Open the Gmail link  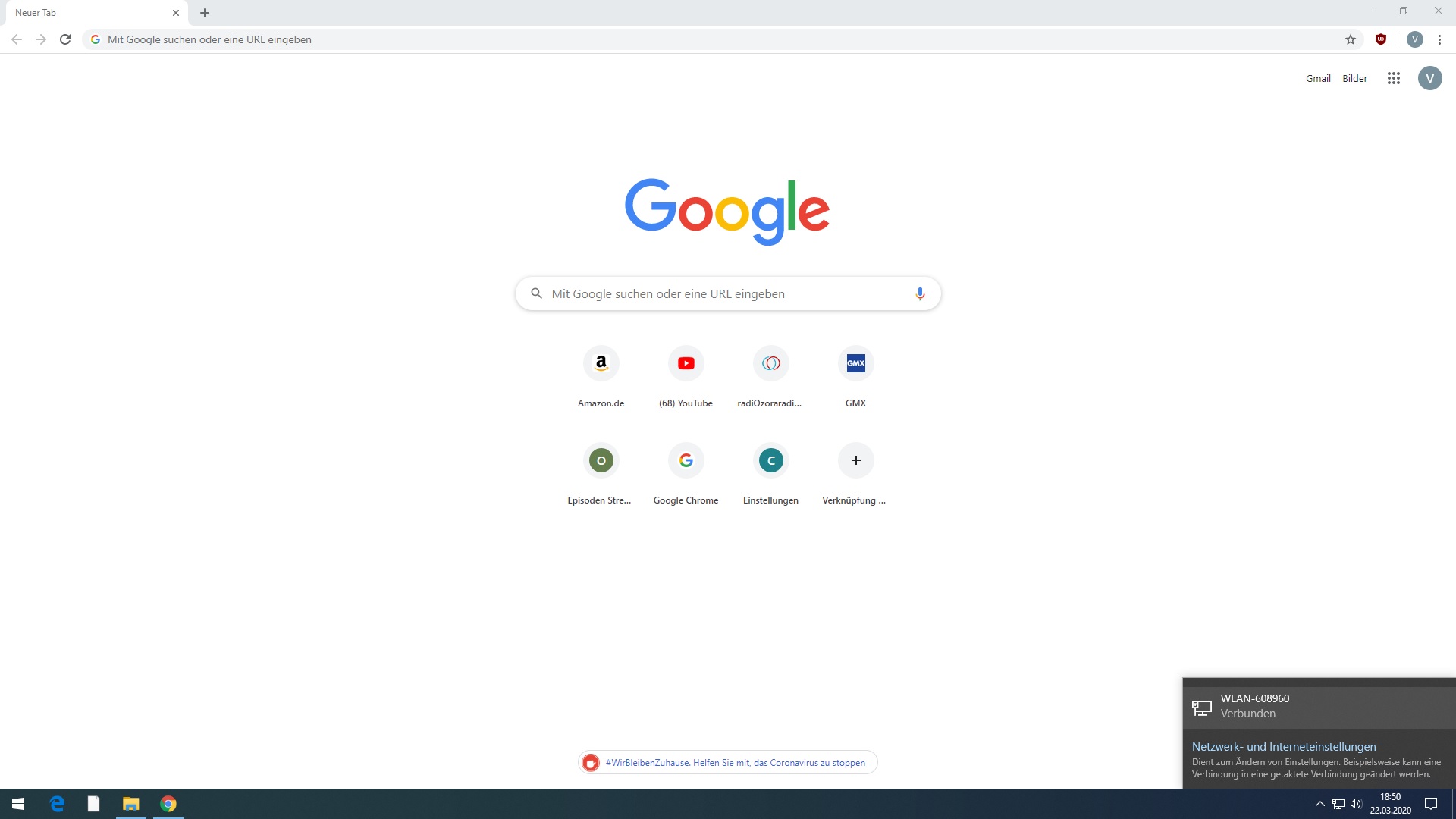(1318, 78)
